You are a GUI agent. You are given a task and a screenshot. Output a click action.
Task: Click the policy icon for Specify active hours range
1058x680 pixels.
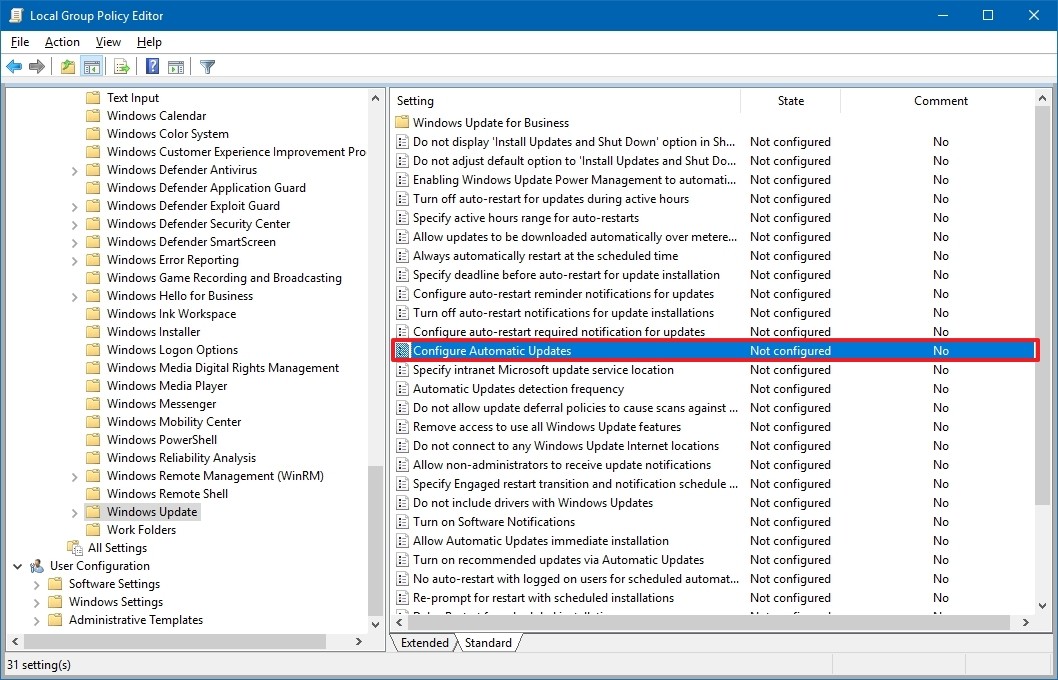[402, 218]
